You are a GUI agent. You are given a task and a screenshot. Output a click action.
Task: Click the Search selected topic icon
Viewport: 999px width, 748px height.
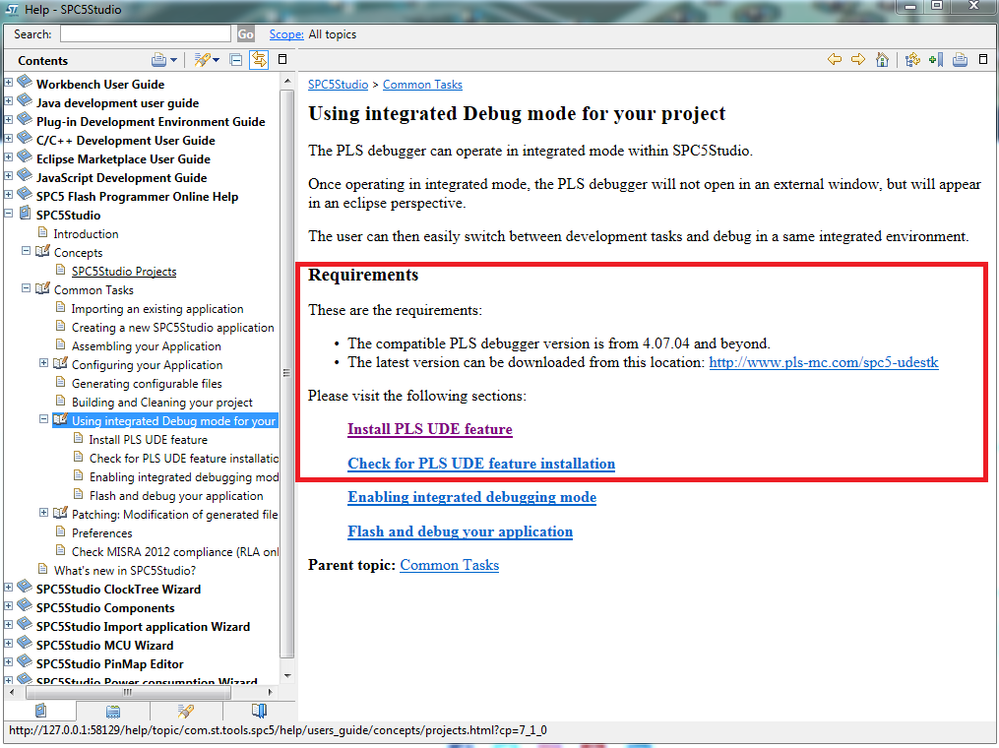click(x=203, y=60)
